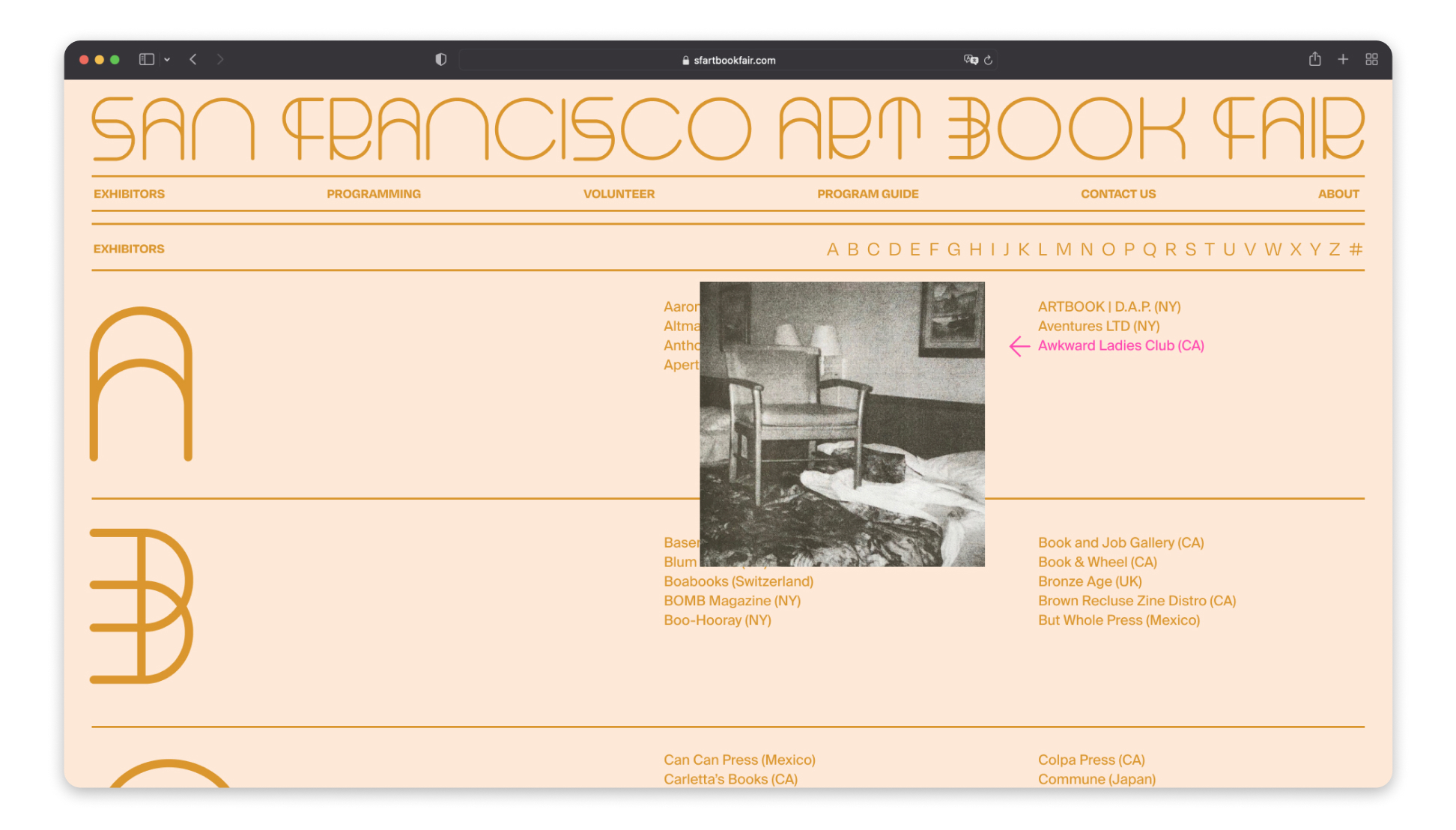Open Can Can Press (Mexico) exhibitor
Image resolution: width=1456 pixels, height=830 pixels.
(739, 760)
